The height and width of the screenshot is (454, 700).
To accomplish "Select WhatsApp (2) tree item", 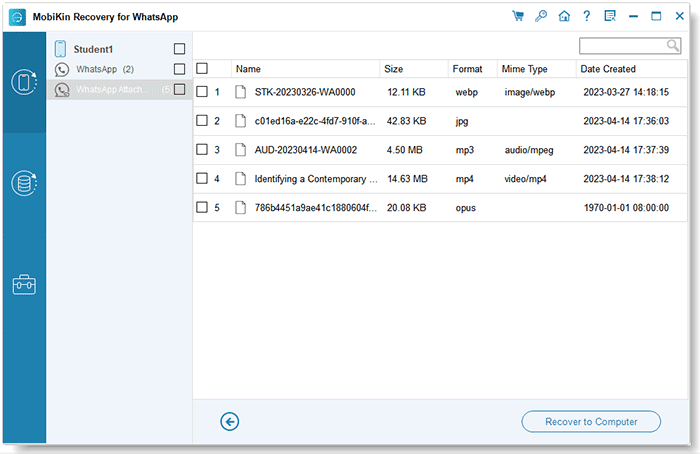I will click(120, 69).
